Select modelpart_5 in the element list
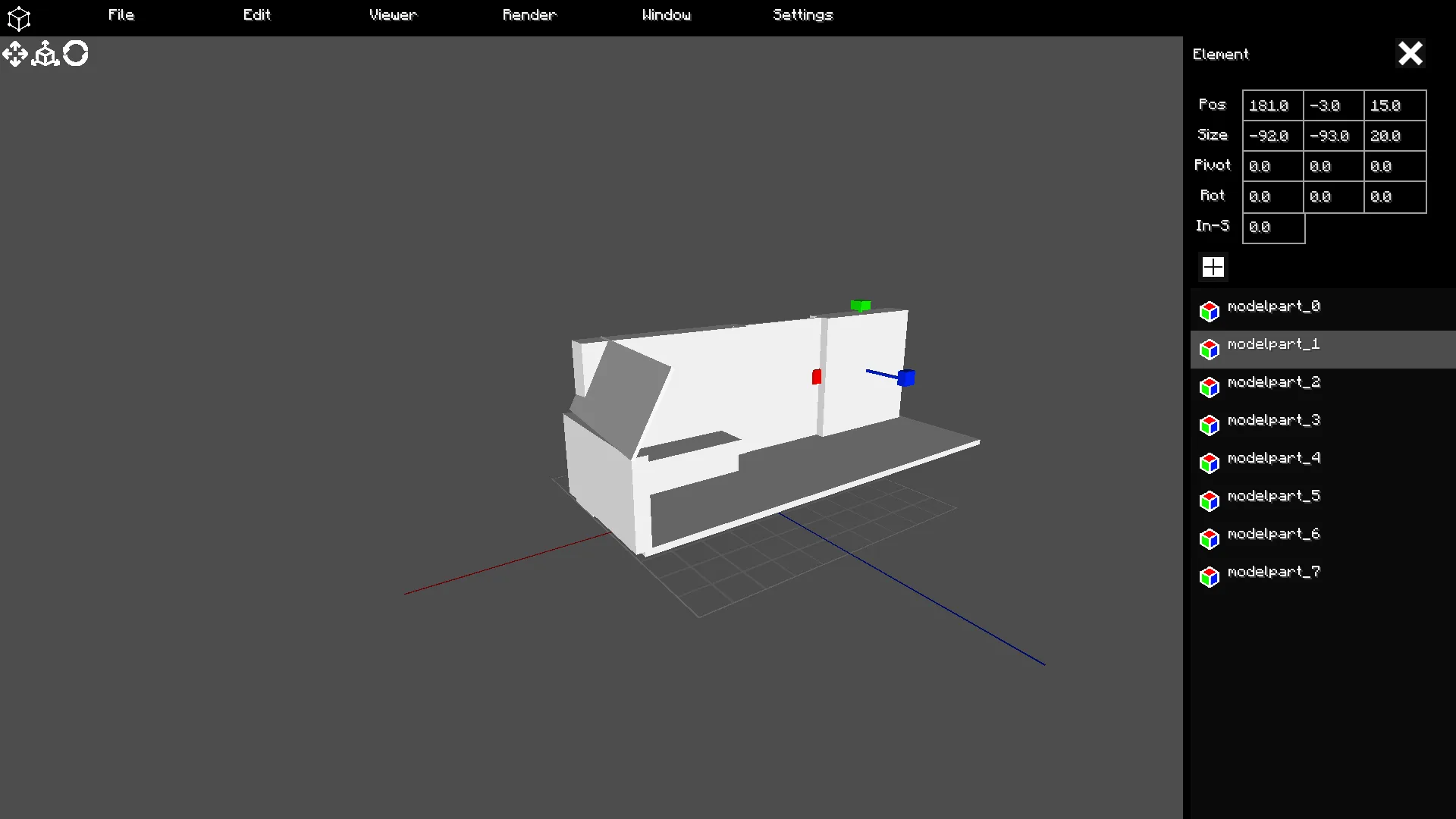The height and width of the screenshot is (819, 1456). (1323, 500)
